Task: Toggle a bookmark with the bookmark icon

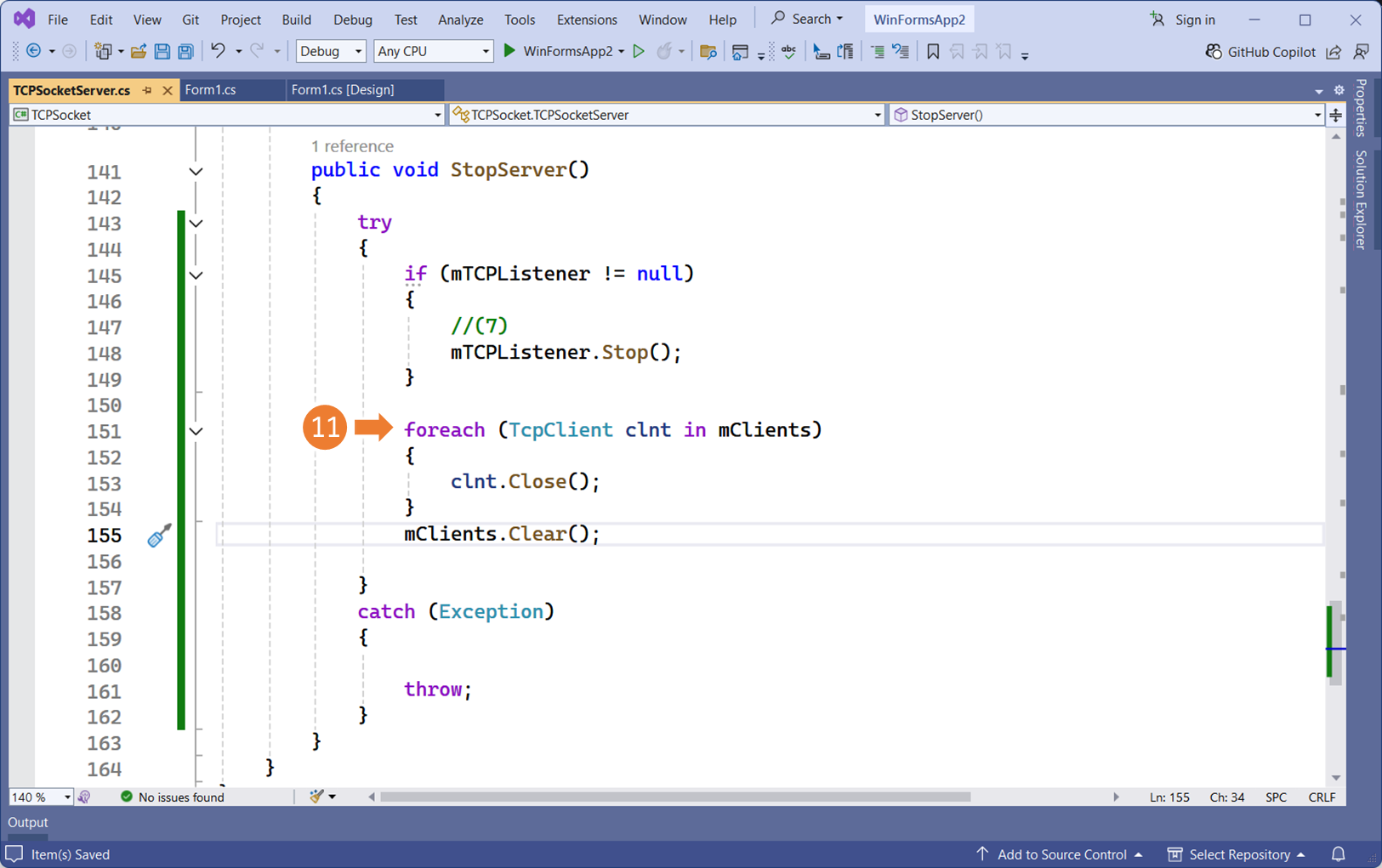Action: click(933, 51)
